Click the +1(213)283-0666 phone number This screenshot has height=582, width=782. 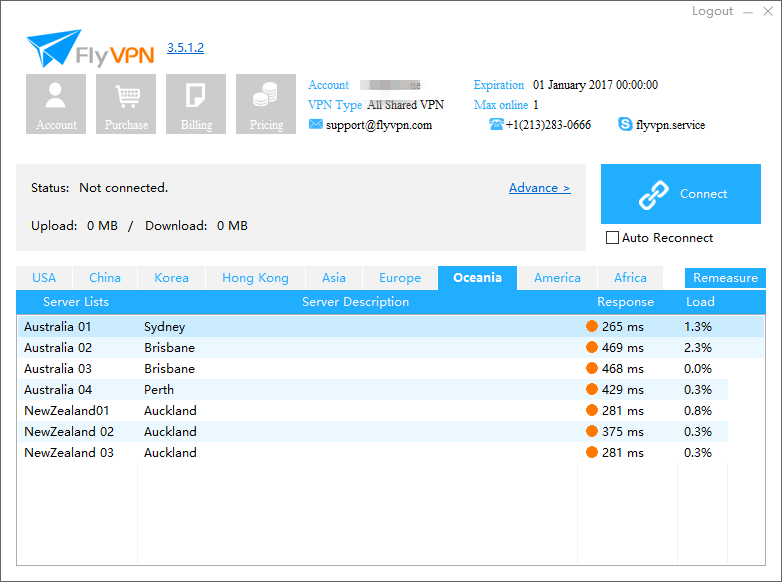coord(548,125)
